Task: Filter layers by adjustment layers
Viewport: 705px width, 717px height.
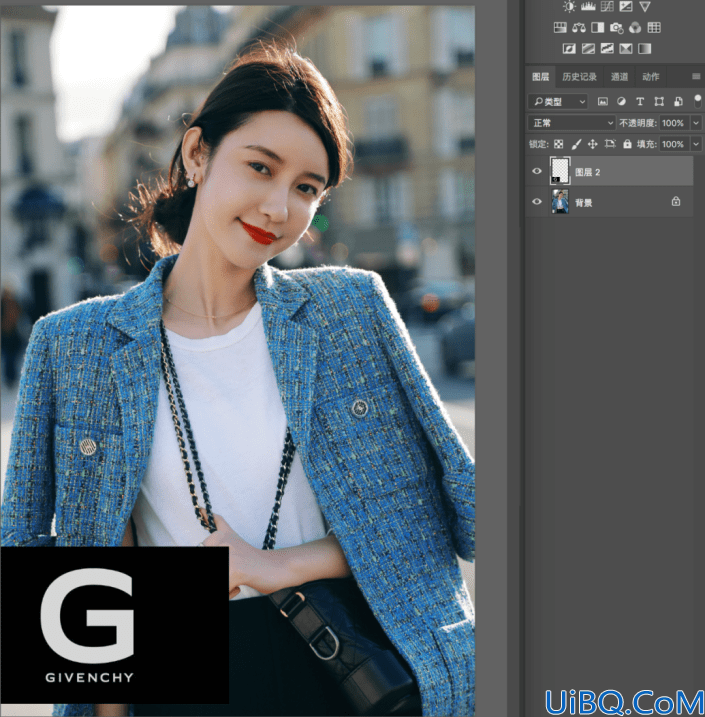Action: pyautogui.click(x=621, y=102)
